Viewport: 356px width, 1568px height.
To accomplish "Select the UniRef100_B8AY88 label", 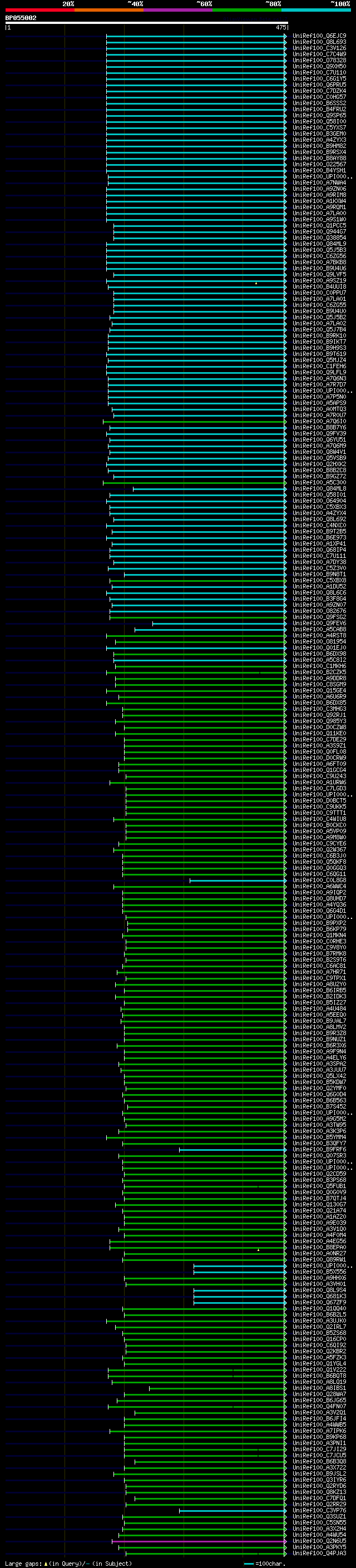I will 319,159.
